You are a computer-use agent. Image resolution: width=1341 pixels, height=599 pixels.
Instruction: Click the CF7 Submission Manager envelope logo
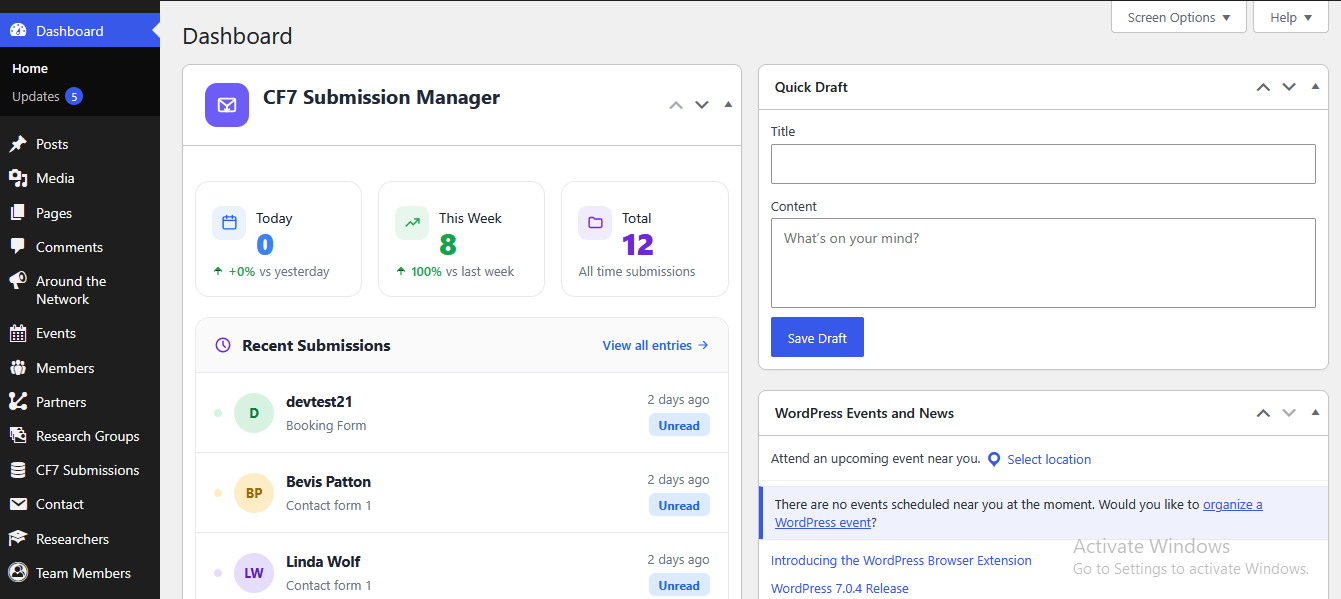point(227,105)
